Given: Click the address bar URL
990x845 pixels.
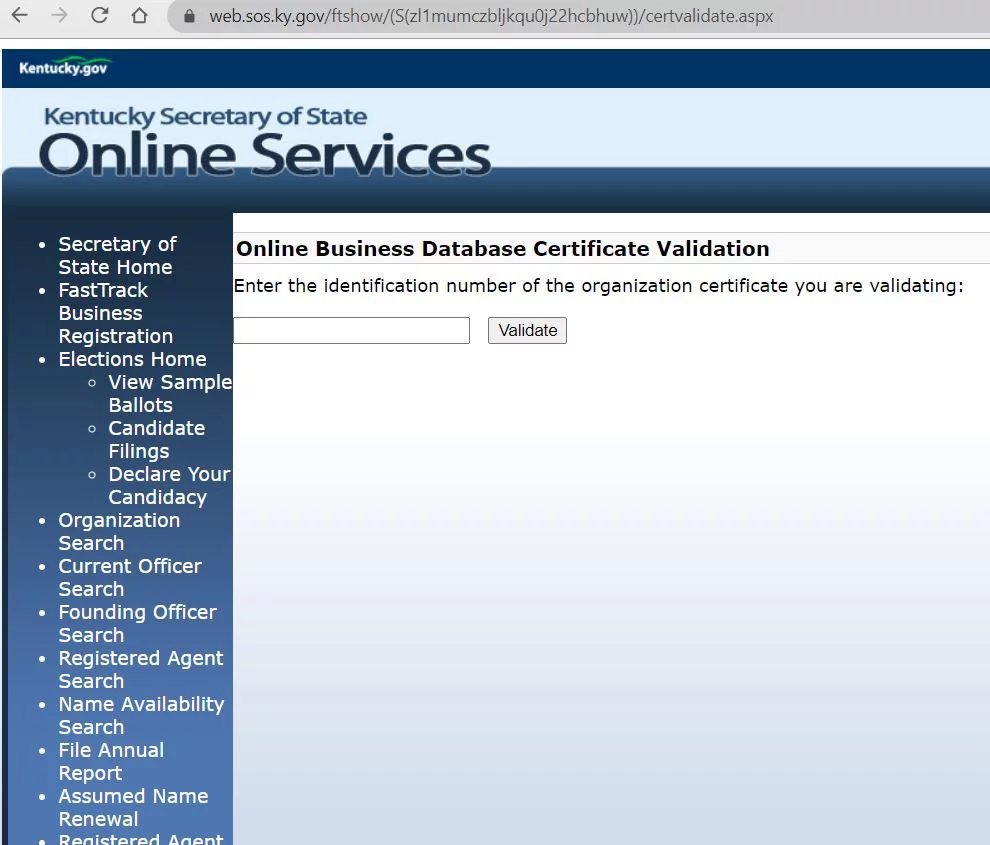Looking at the screenshot, I should pyautogui.click(x=490, y=17).
